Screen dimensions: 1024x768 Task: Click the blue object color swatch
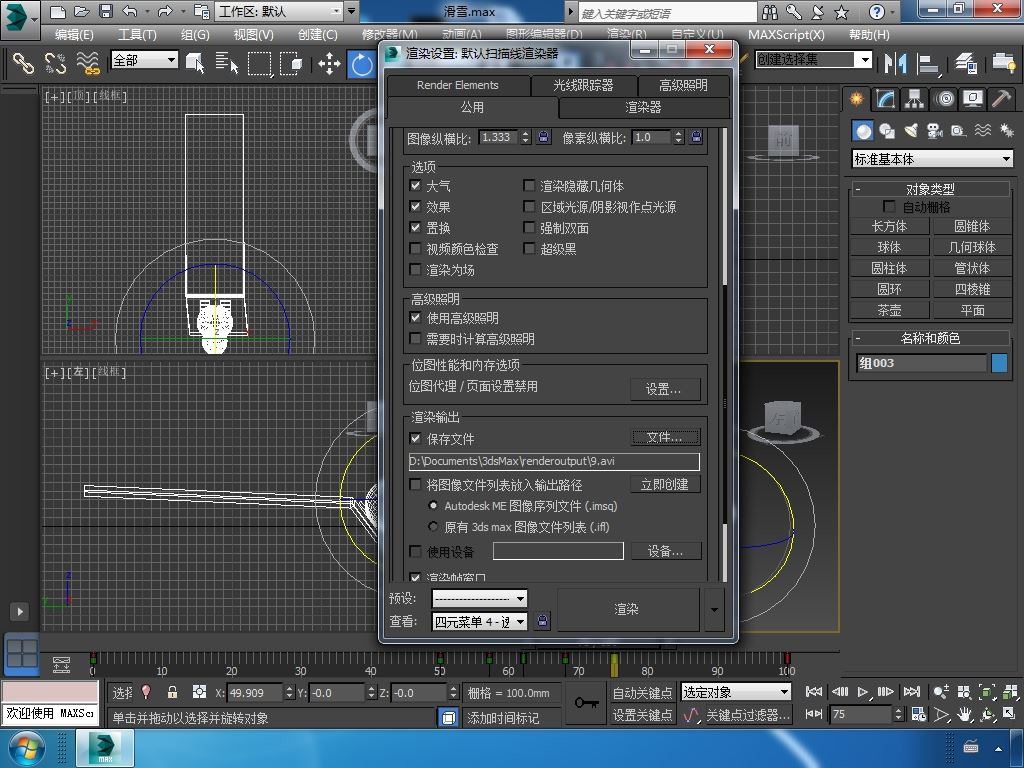point(999,363)
